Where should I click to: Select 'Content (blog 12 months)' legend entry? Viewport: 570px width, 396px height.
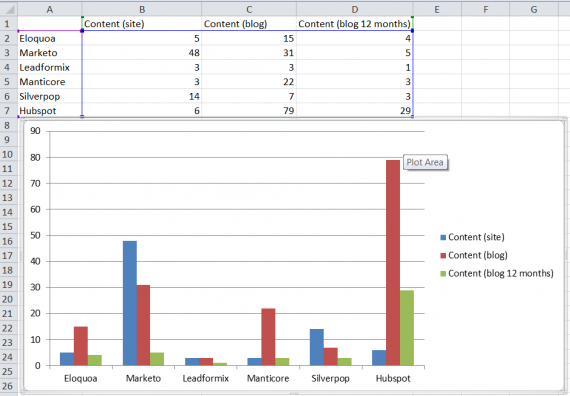[x=497, y=273]
